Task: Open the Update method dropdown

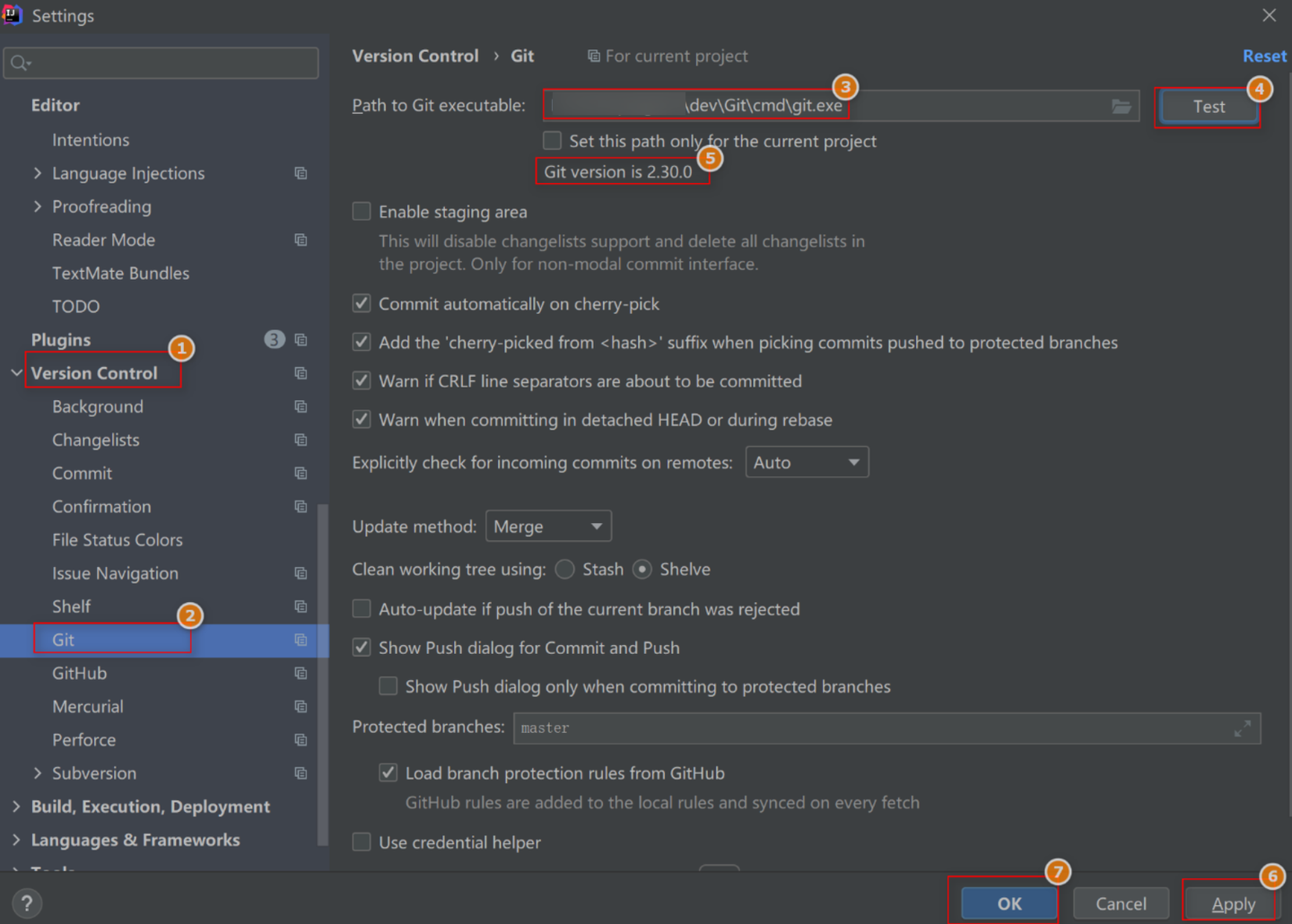Action: click(548, 526)
